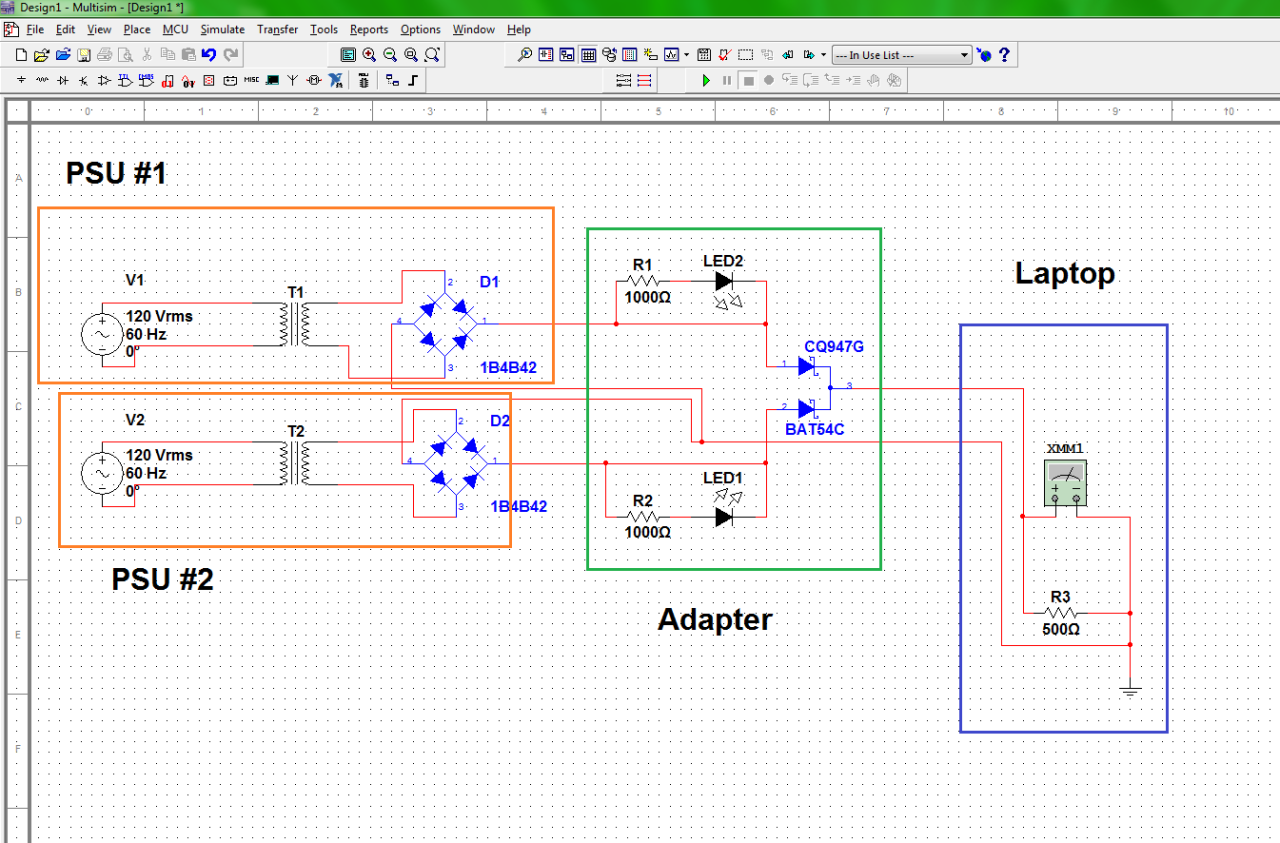Undo the last action
Image resolution: width=1280 pixels, height=843 pixels.
pos(209,55)
